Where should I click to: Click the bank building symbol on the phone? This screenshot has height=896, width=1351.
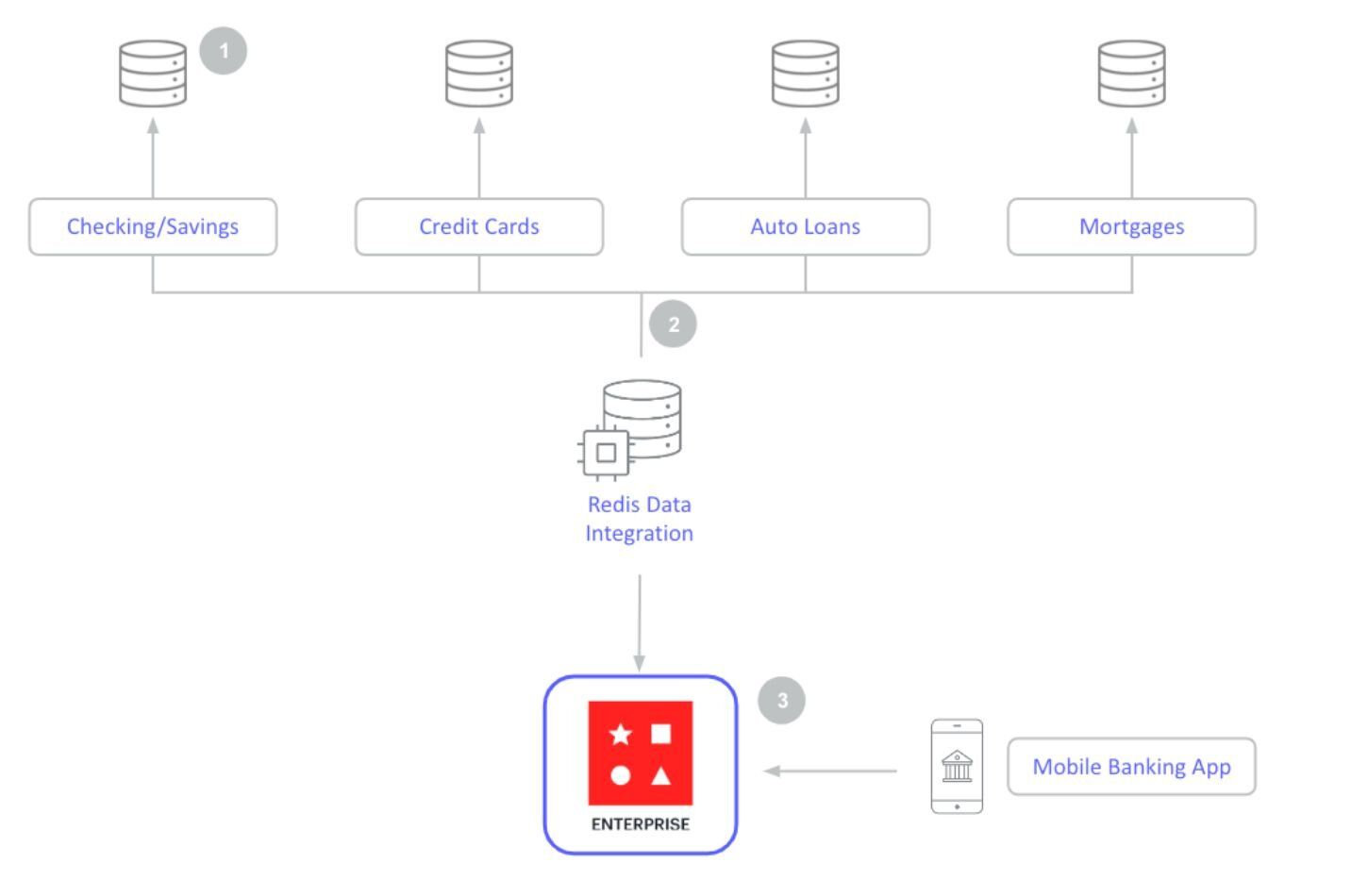(957, 766)
